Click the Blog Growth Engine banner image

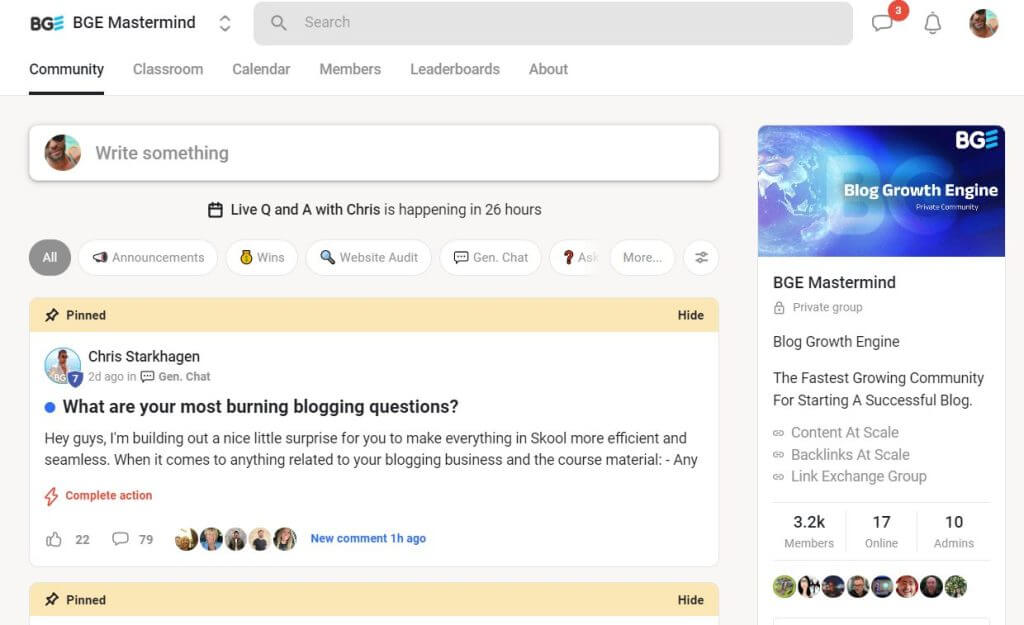[x=880, y=191]
